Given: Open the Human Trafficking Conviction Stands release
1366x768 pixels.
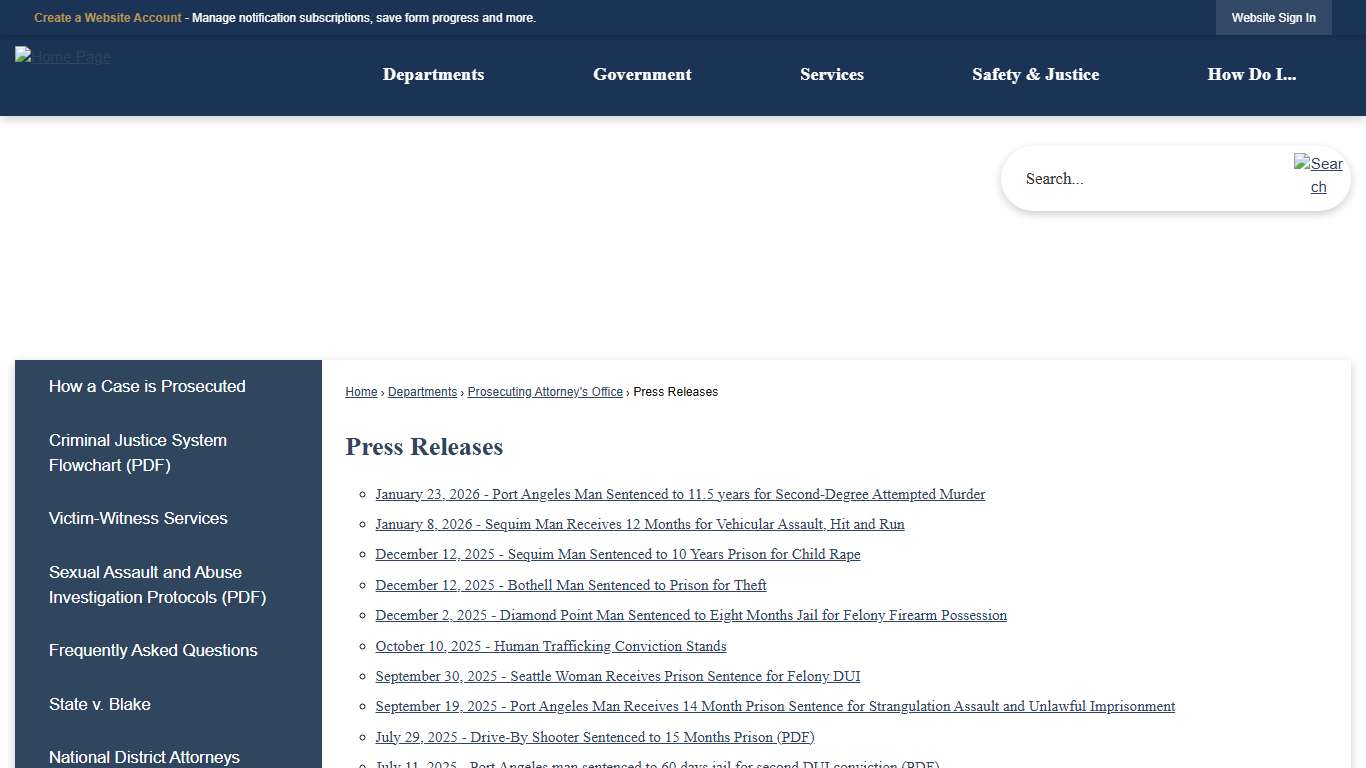Looking at the screenshot, I should pyautogui.click(x=550, y=646).
